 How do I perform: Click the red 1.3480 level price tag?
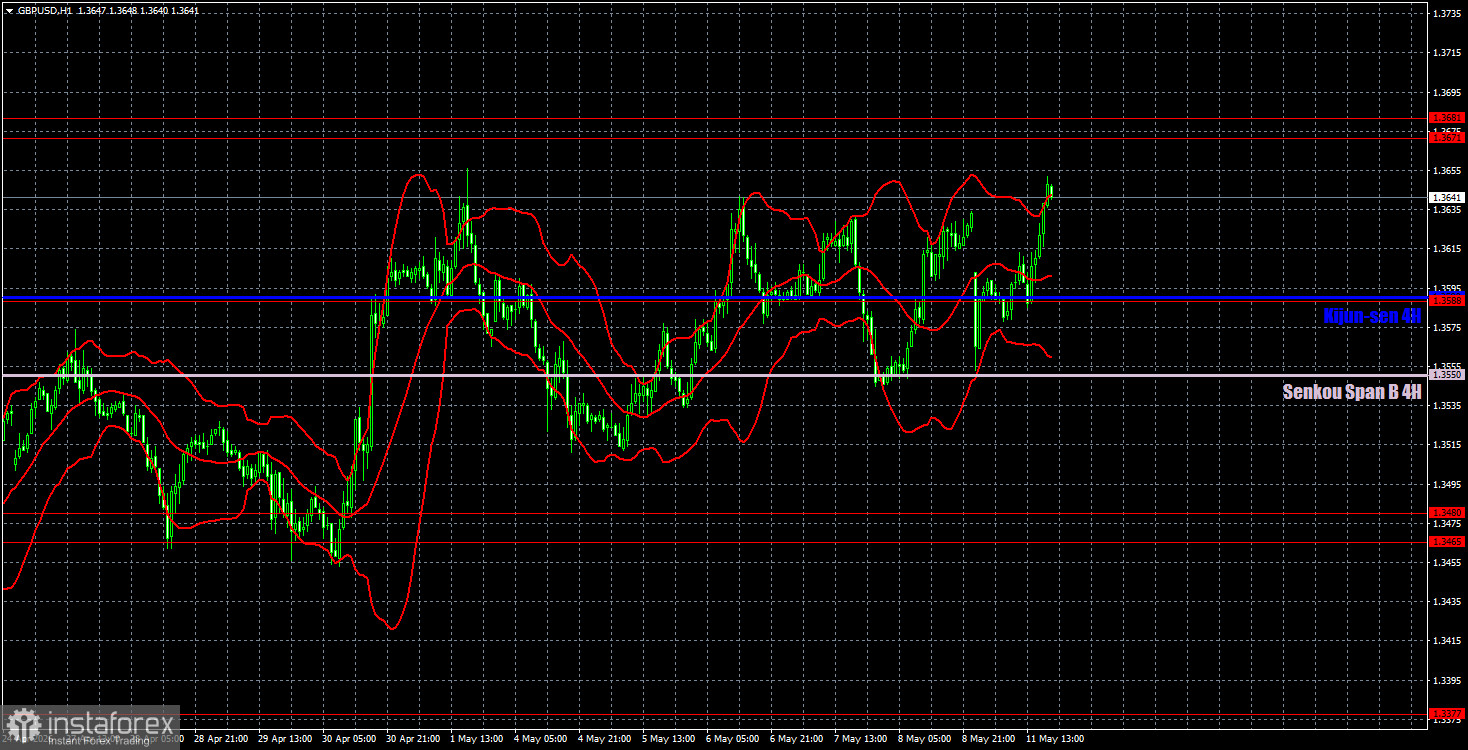pyautogui.click(x=1446, y=512)
